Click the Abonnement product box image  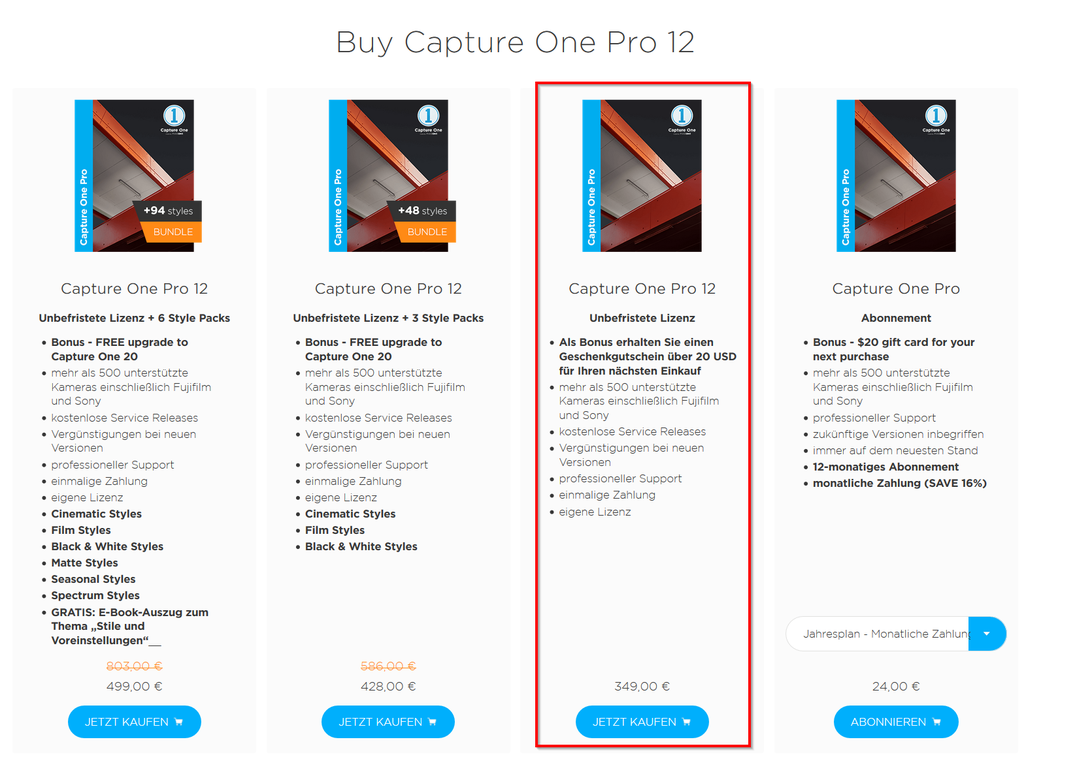tap(896, 175)
